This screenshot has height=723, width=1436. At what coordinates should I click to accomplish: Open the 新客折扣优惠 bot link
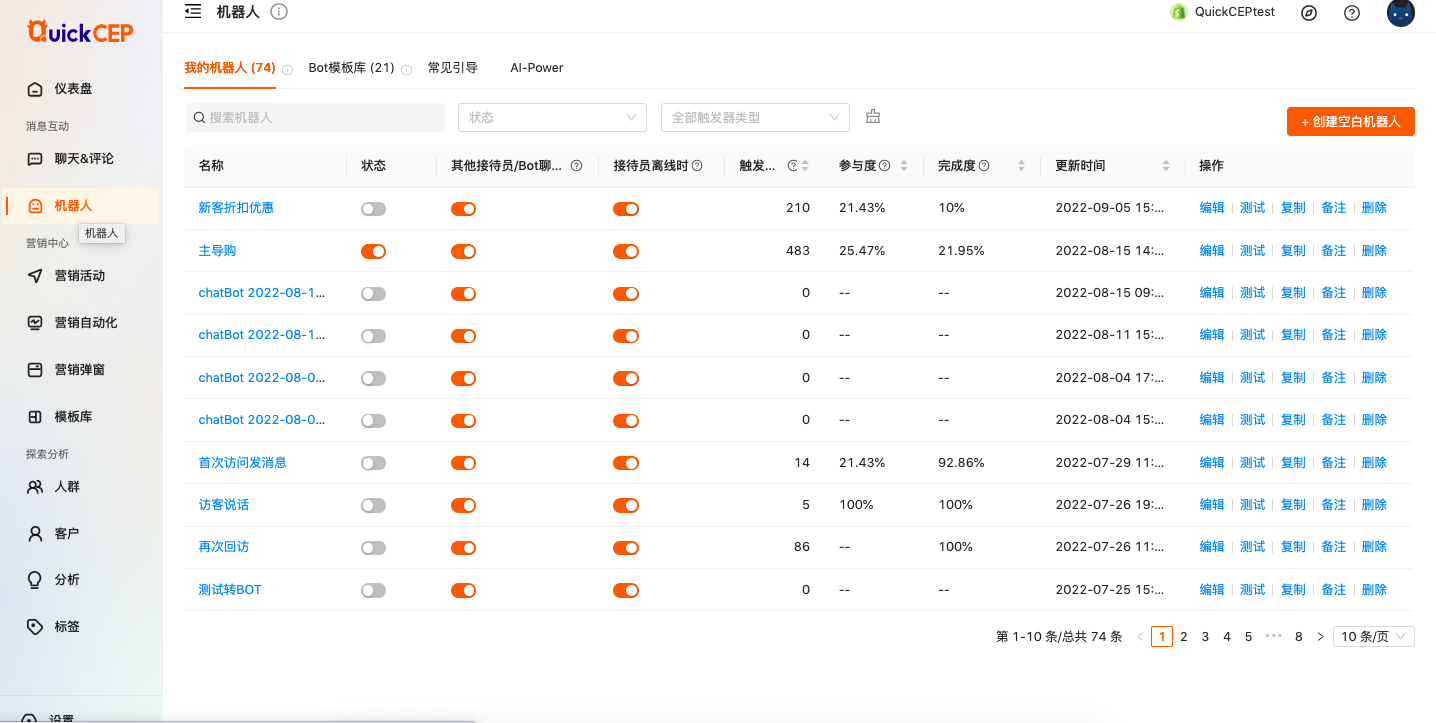coord(236,208)
